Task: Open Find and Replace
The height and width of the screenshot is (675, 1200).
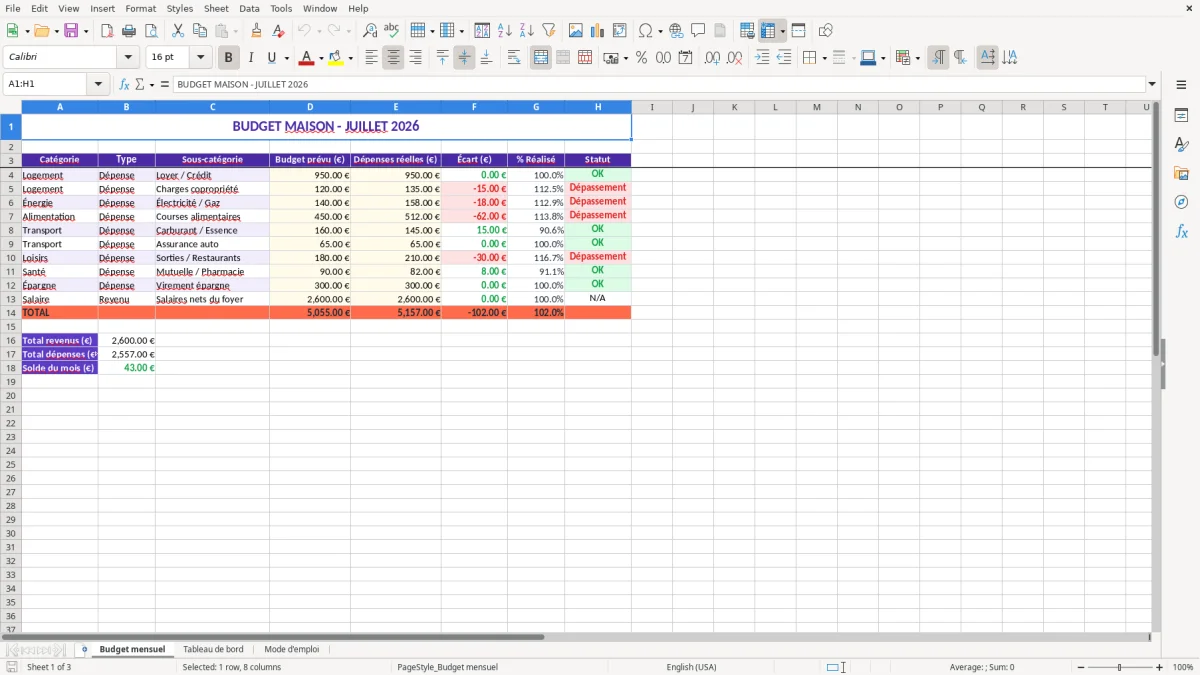Action: pyautogui.click(x=370, y=31)
